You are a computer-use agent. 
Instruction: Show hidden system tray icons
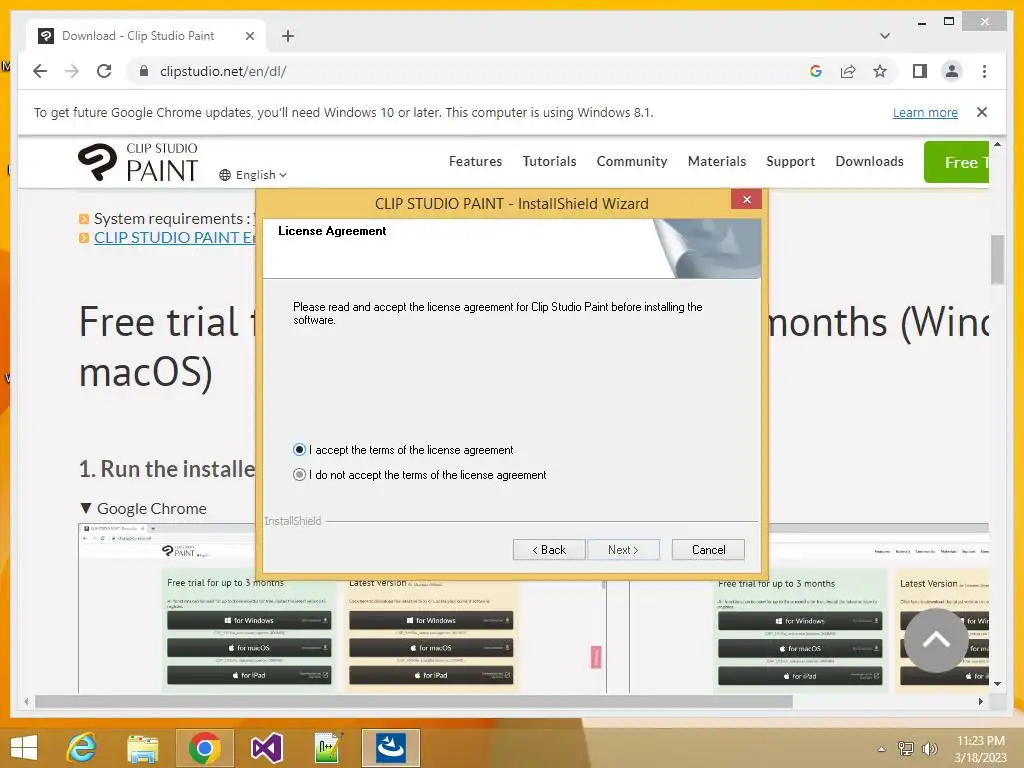pyautogui.click(x=881, y=749)
